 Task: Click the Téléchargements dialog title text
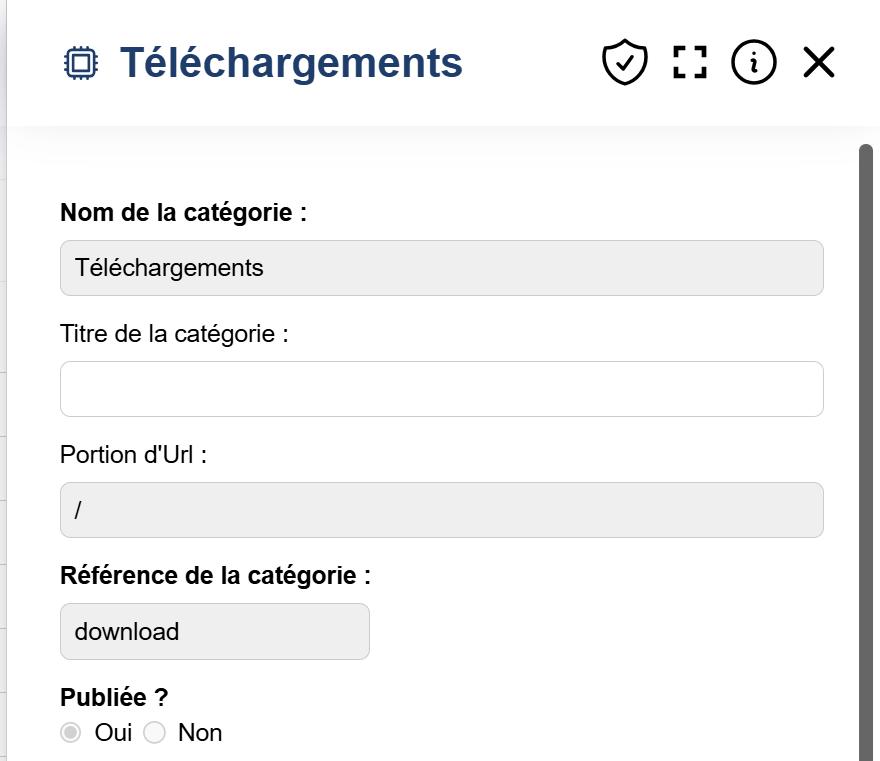click(290, 62)
